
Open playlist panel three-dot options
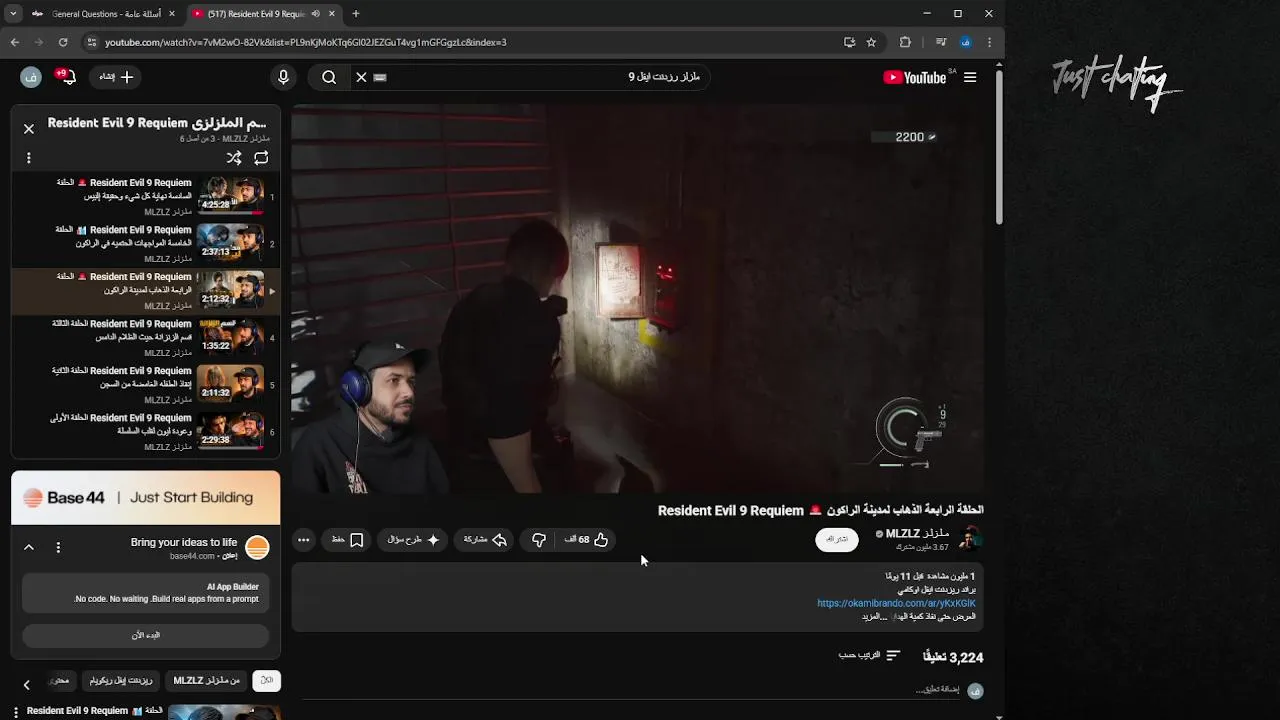point(29,158)
